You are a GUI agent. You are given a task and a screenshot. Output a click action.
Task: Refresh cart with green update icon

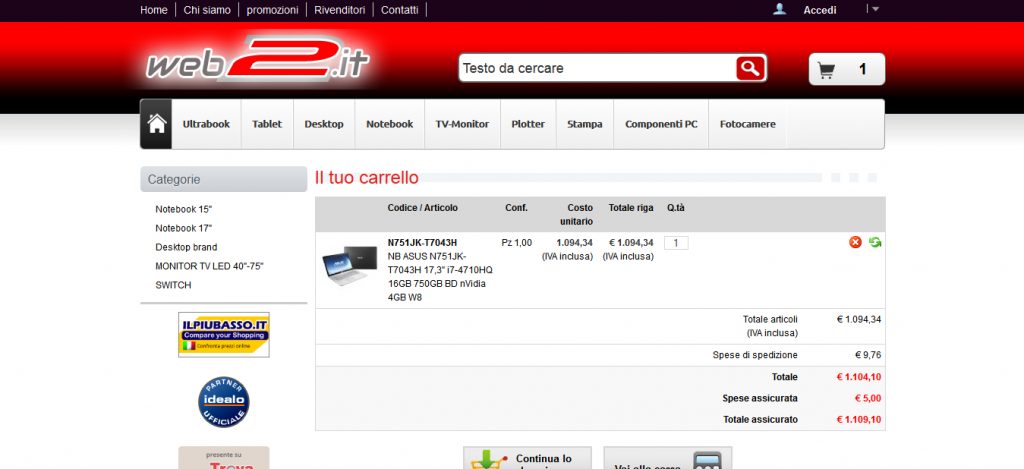pos(875,242)
